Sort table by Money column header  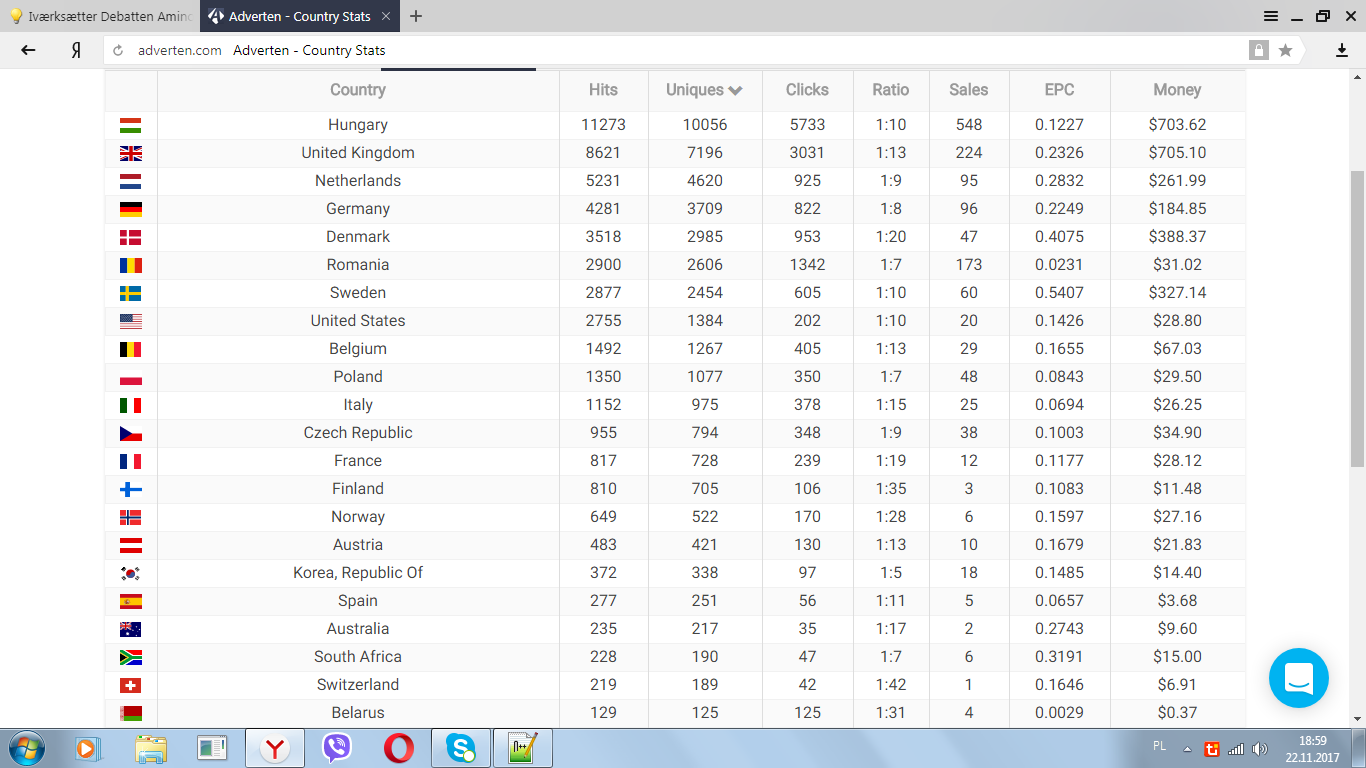1176,90
